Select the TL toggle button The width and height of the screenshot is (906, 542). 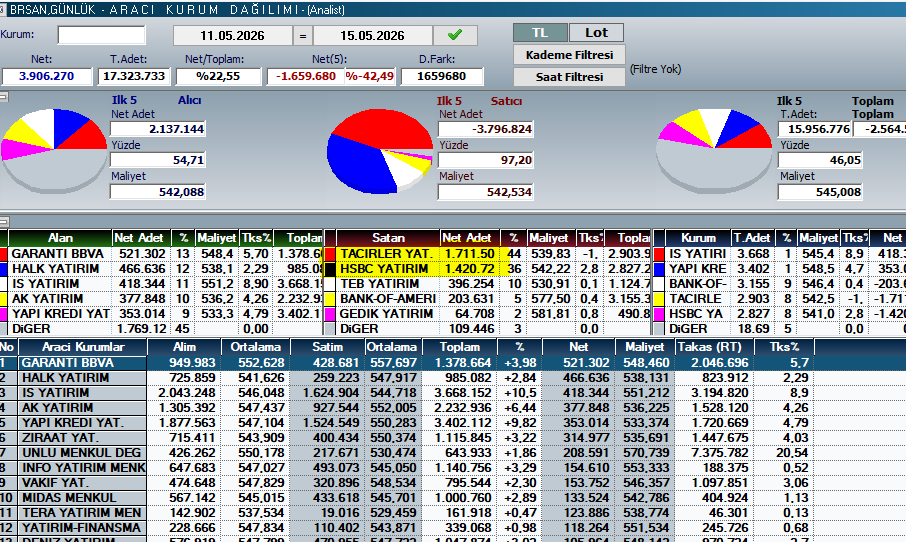tap(540, 32)
